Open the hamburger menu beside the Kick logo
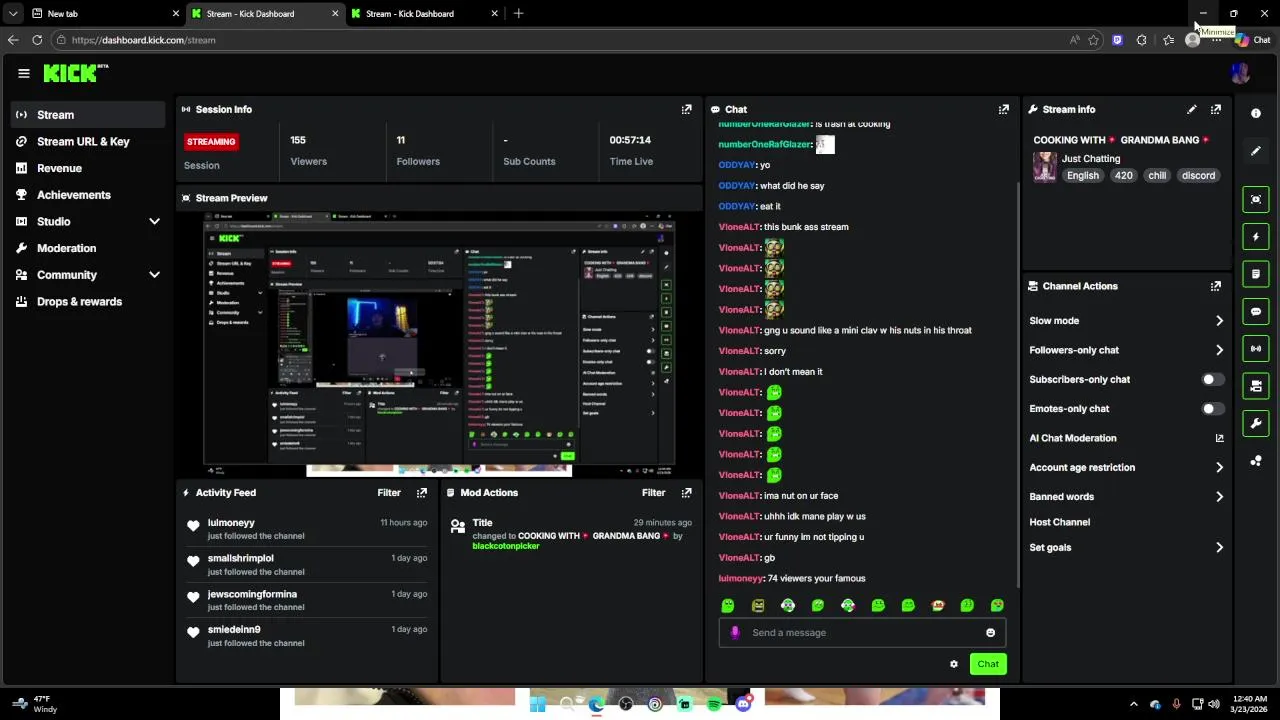 click(23, 73)
